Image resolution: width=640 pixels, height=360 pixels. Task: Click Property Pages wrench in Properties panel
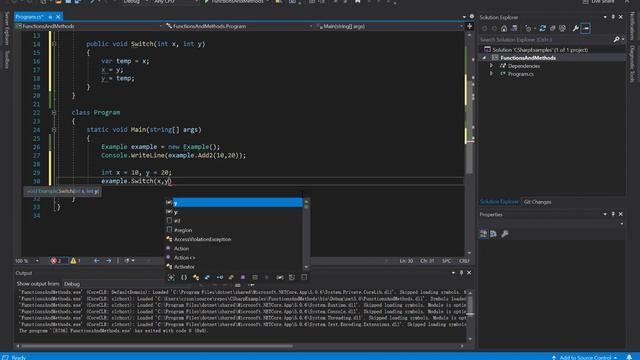point(505,234)
